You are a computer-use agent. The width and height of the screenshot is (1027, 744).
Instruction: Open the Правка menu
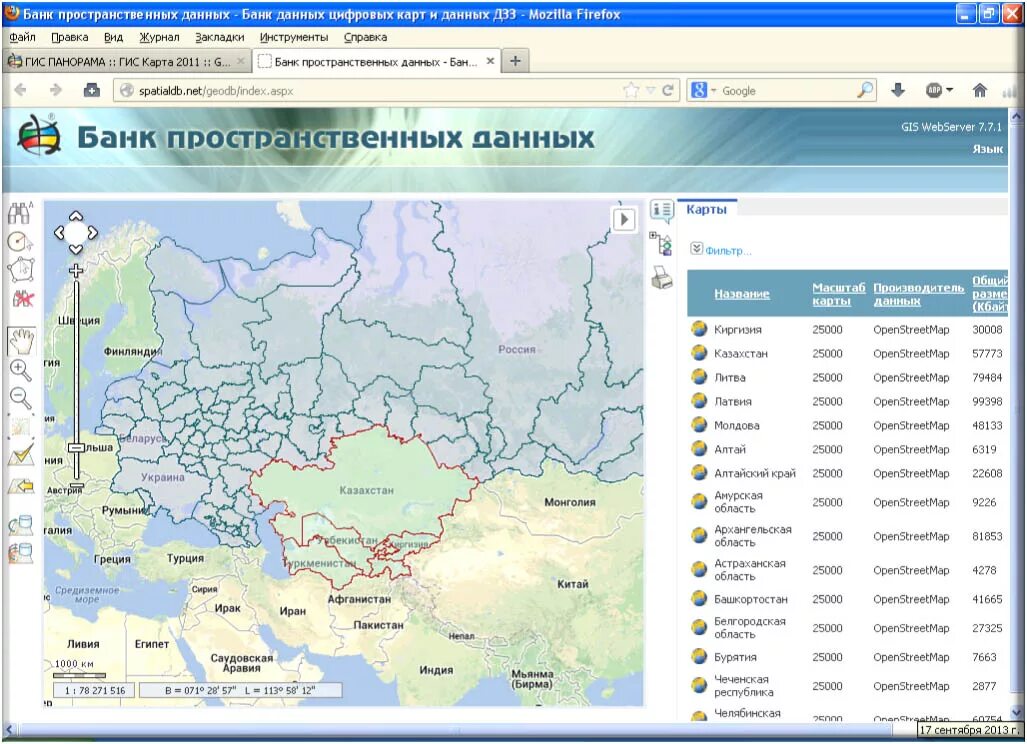(x=69, y=37)
